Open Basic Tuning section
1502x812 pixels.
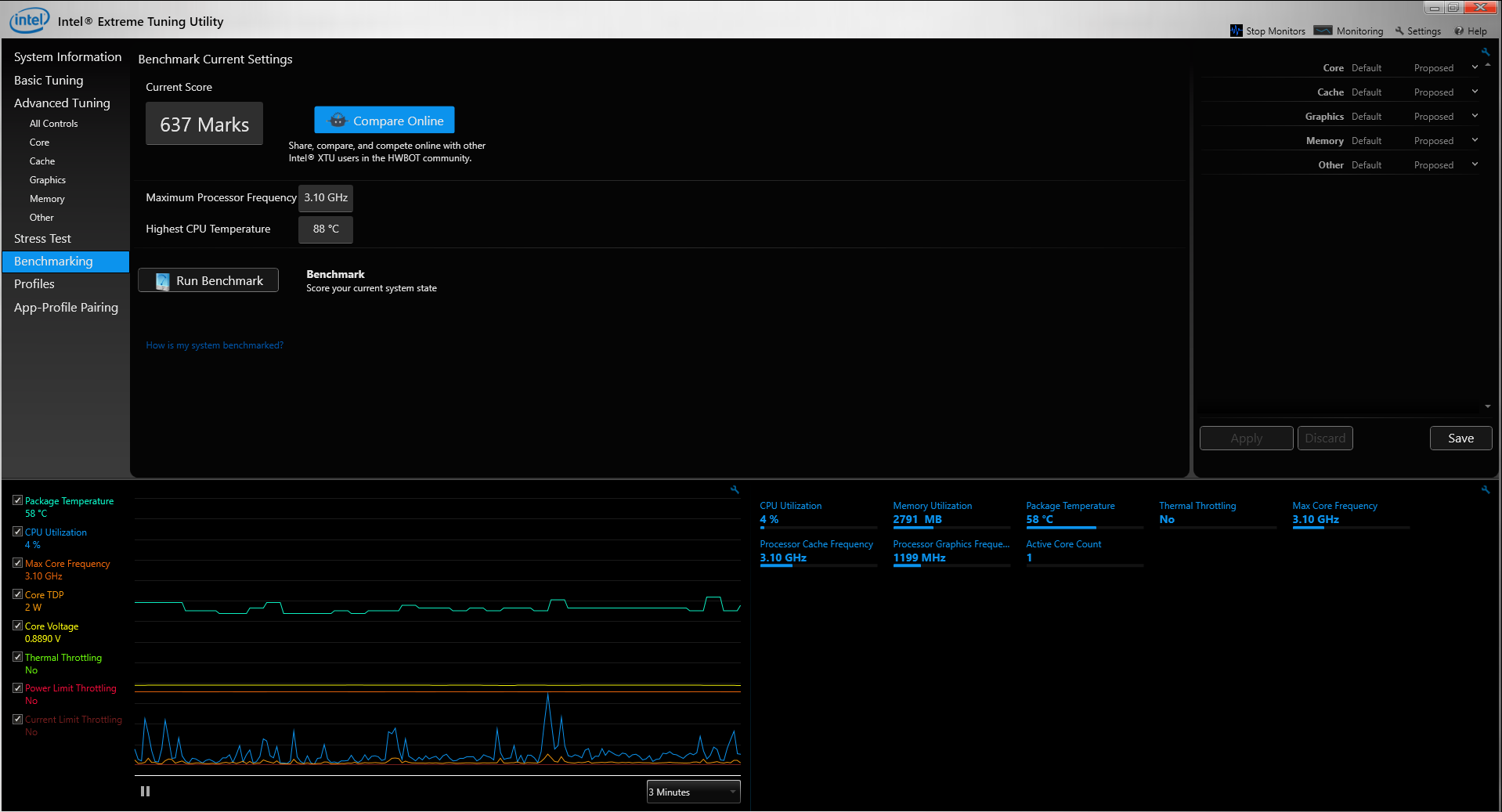[49, 80]
